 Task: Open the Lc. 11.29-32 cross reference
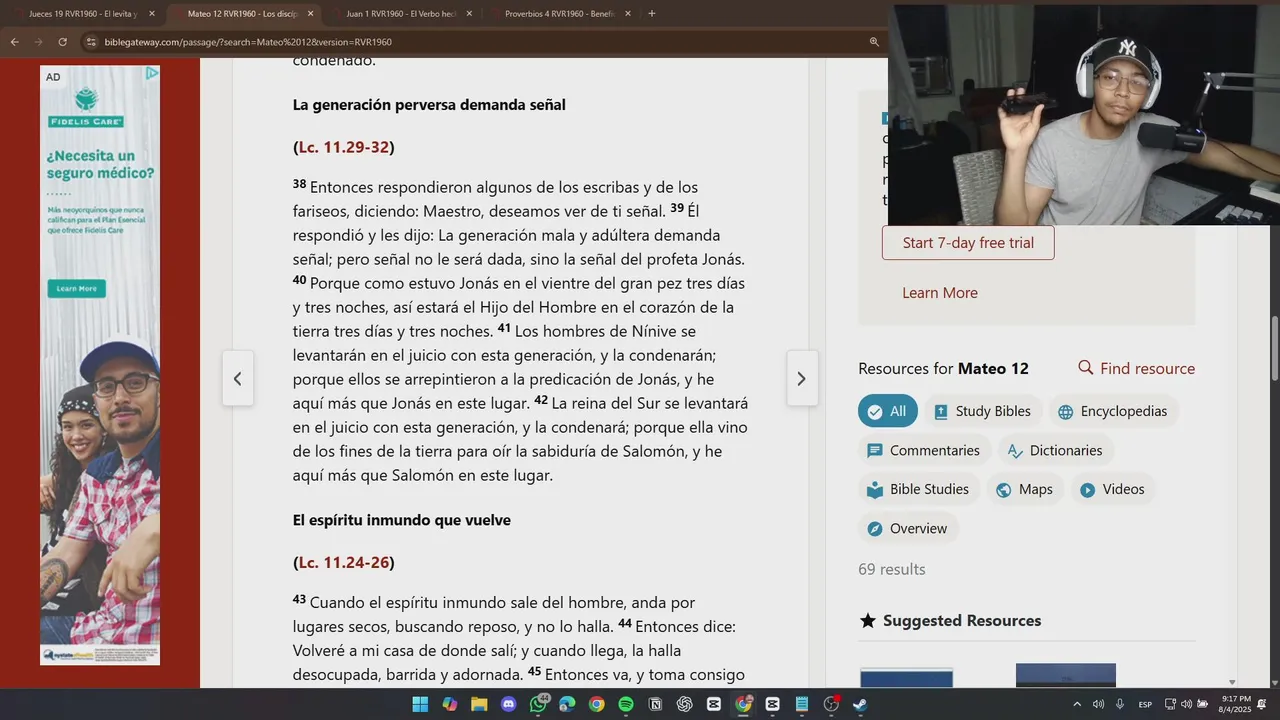tap(344, 147)
